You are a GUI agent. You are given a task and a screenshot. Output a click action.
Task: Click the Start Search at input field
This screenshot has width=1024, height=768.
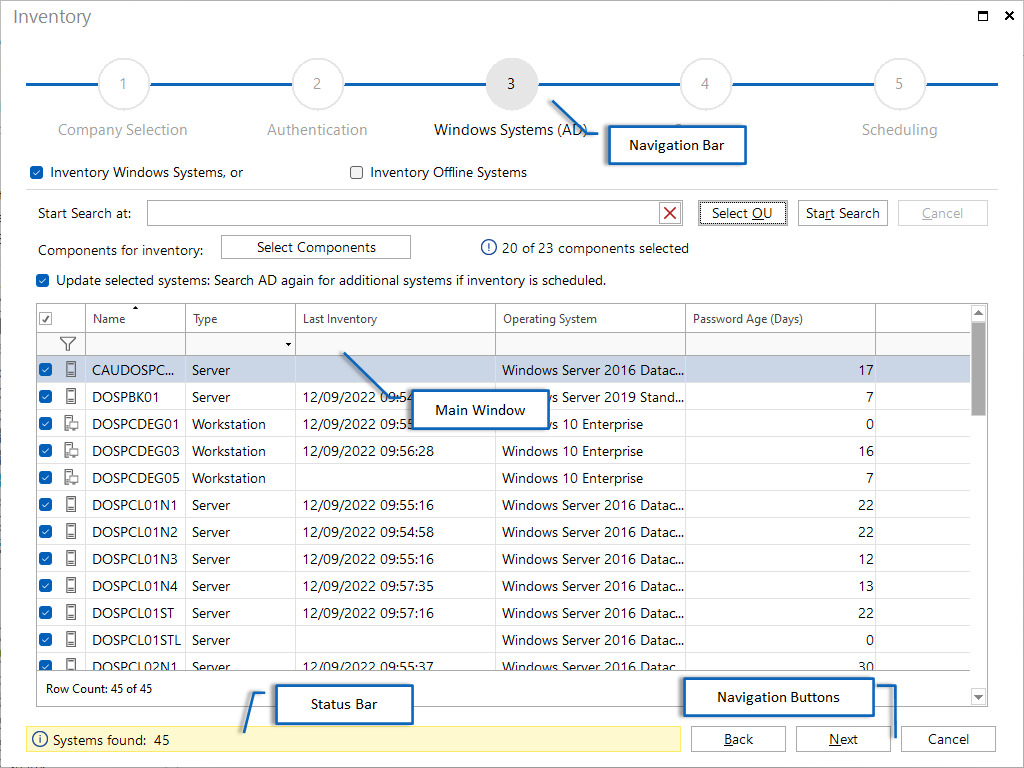pos(403,213)
